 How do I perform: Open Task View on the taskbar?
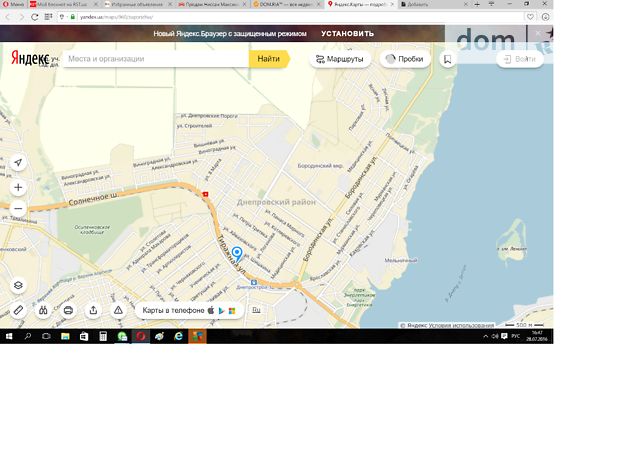coord(46,336)
